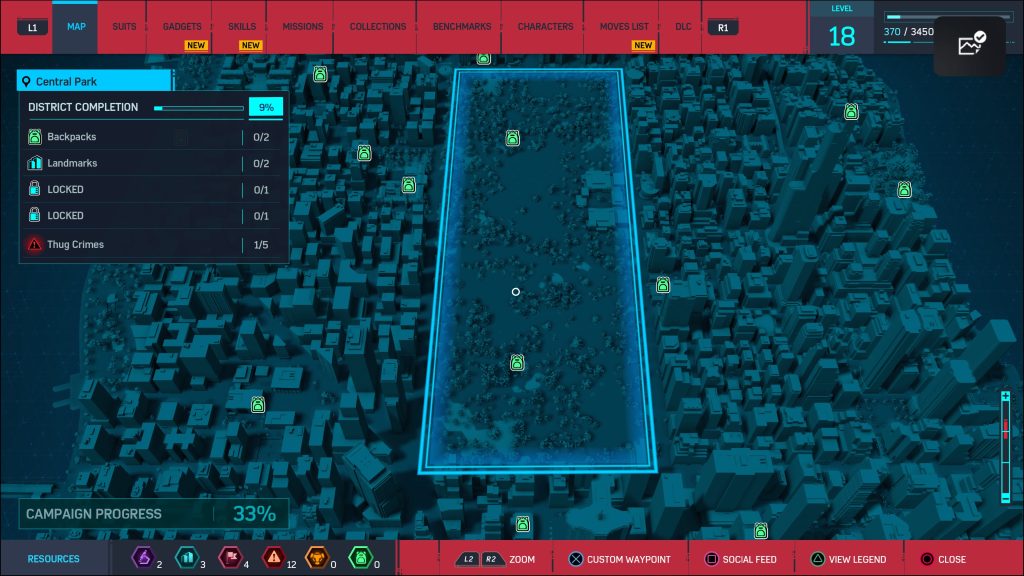Open the Social Feed button
1024x576 pixels.
(x=741, y=559)
